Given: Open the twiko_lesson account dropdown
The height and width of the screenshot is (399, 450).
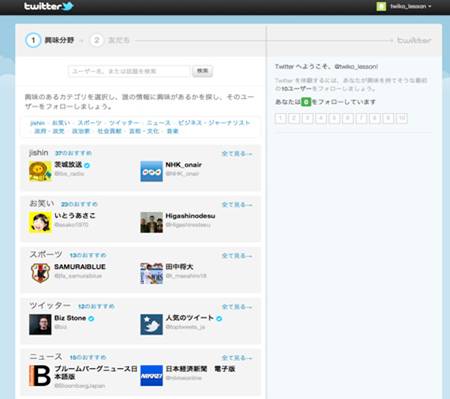Looking at the screenshot, I should point(410,6).
